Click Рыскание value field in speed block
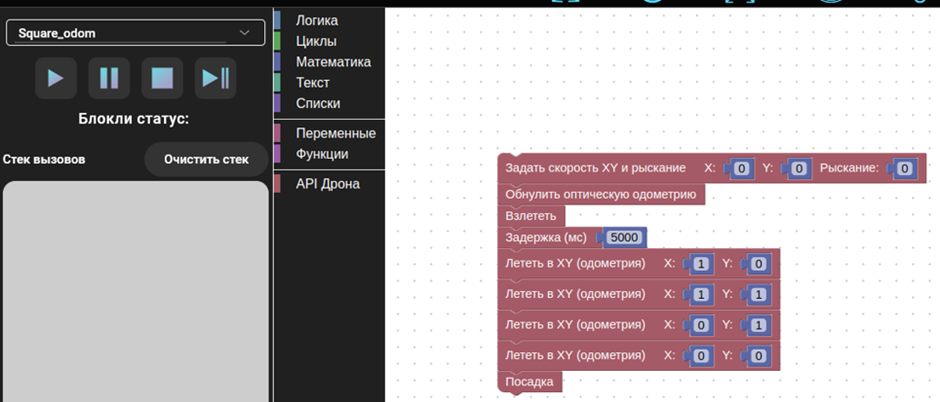The width and height of the screenshot is (940, 402). pyautogui.click(x=904, y=169)
